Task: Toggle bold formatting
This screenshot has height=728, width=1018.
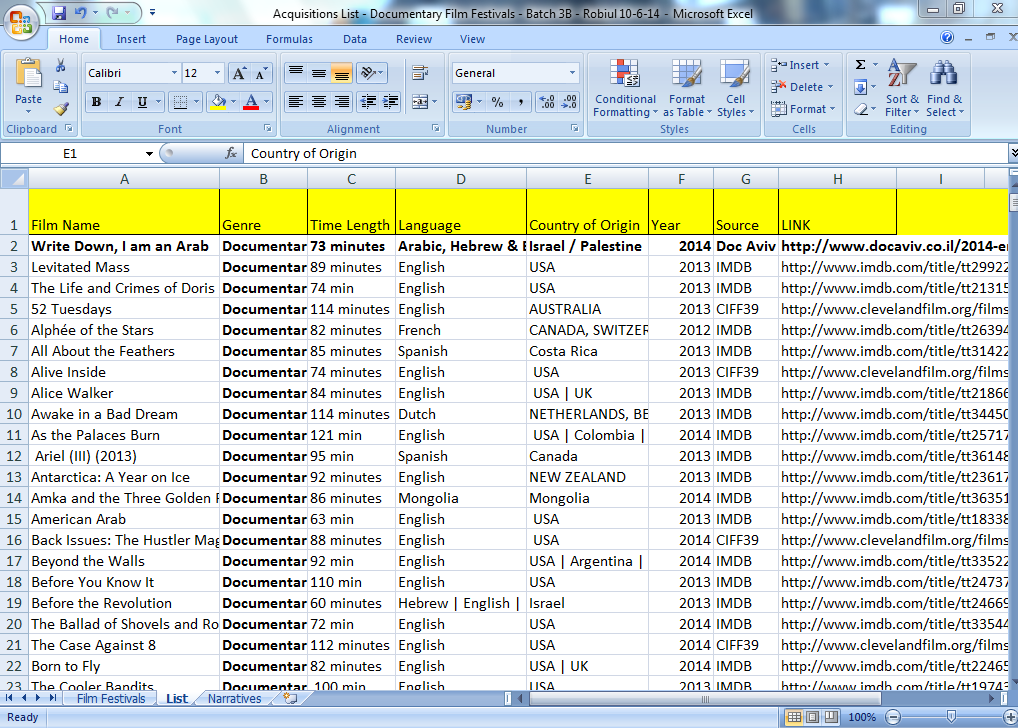Action: coord(96,103)
